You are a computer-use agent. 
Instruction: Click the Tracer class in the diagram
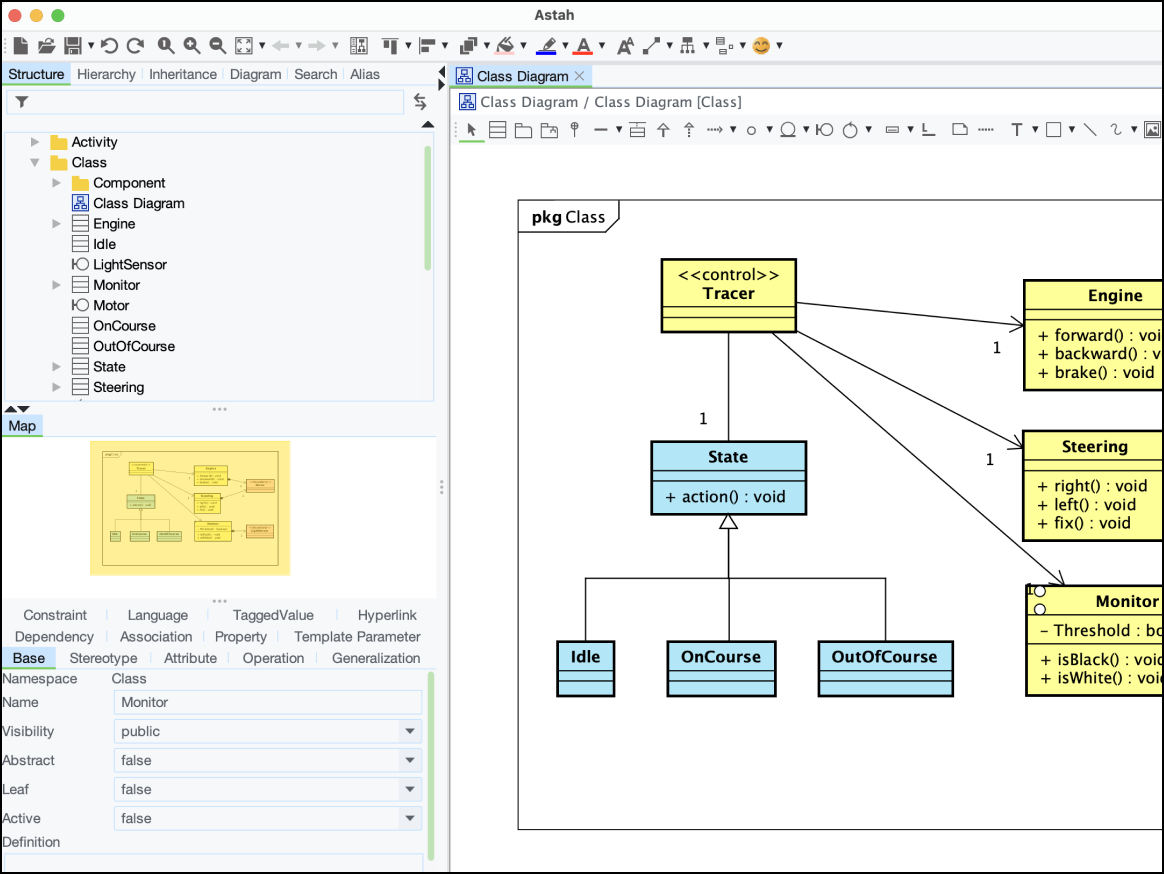728,296
